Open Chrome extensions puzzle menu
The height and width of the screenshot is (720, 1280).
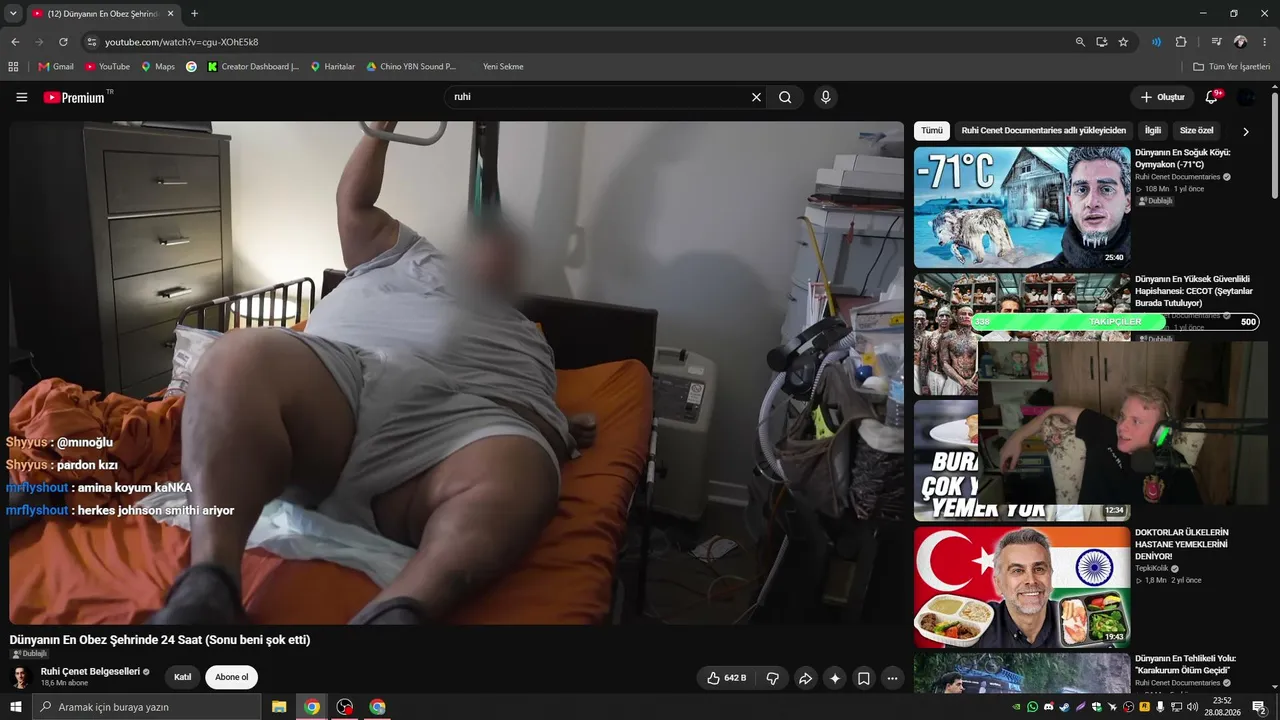point(1181,42)
